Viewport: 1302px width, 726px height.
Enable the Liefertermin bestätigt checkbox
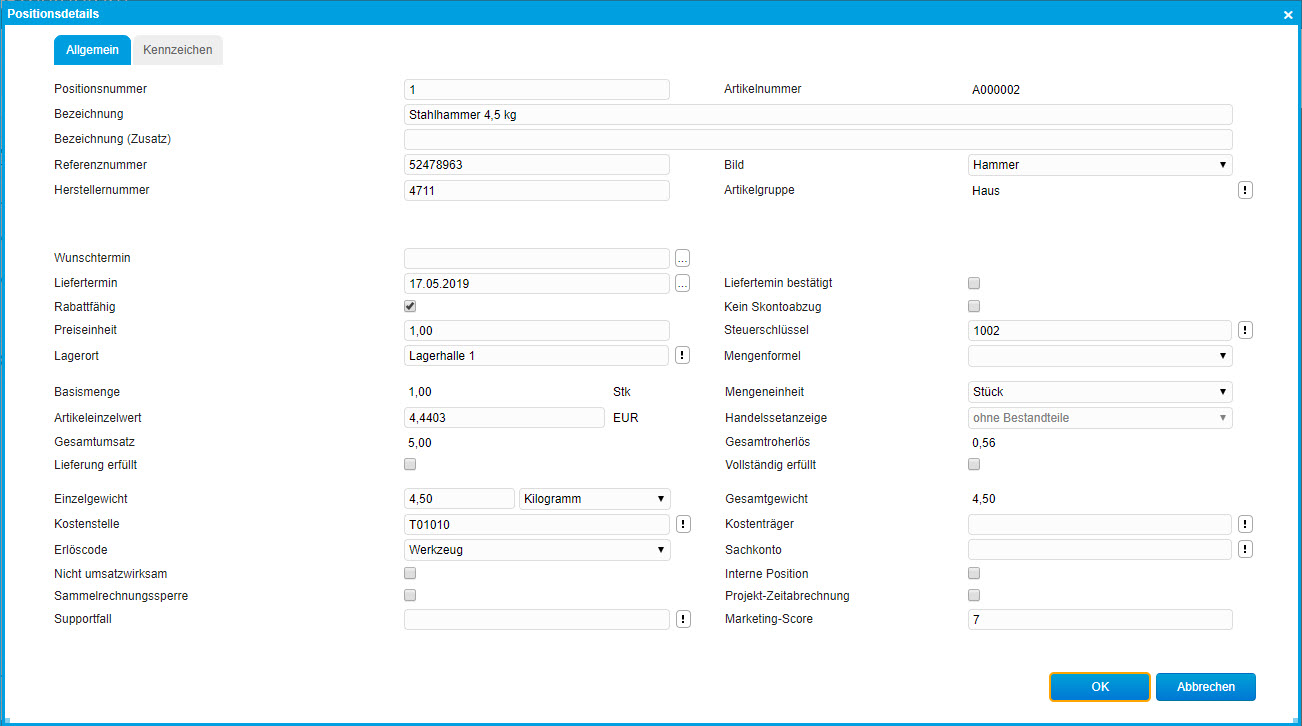[x=974, y=283]
